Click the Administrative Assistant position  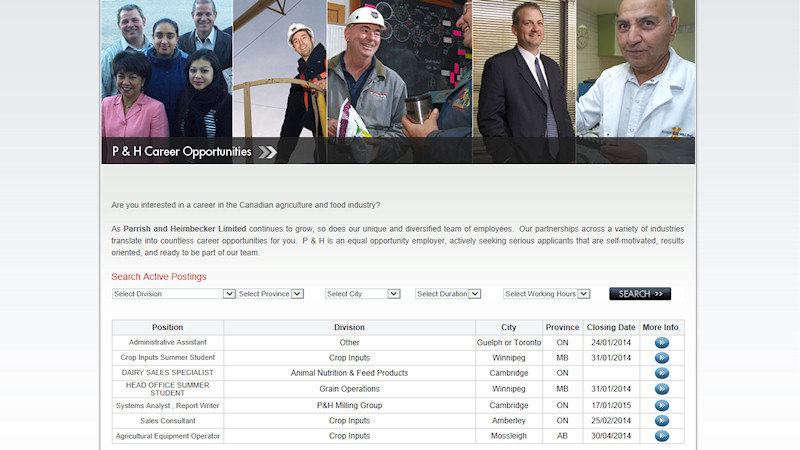167,342
